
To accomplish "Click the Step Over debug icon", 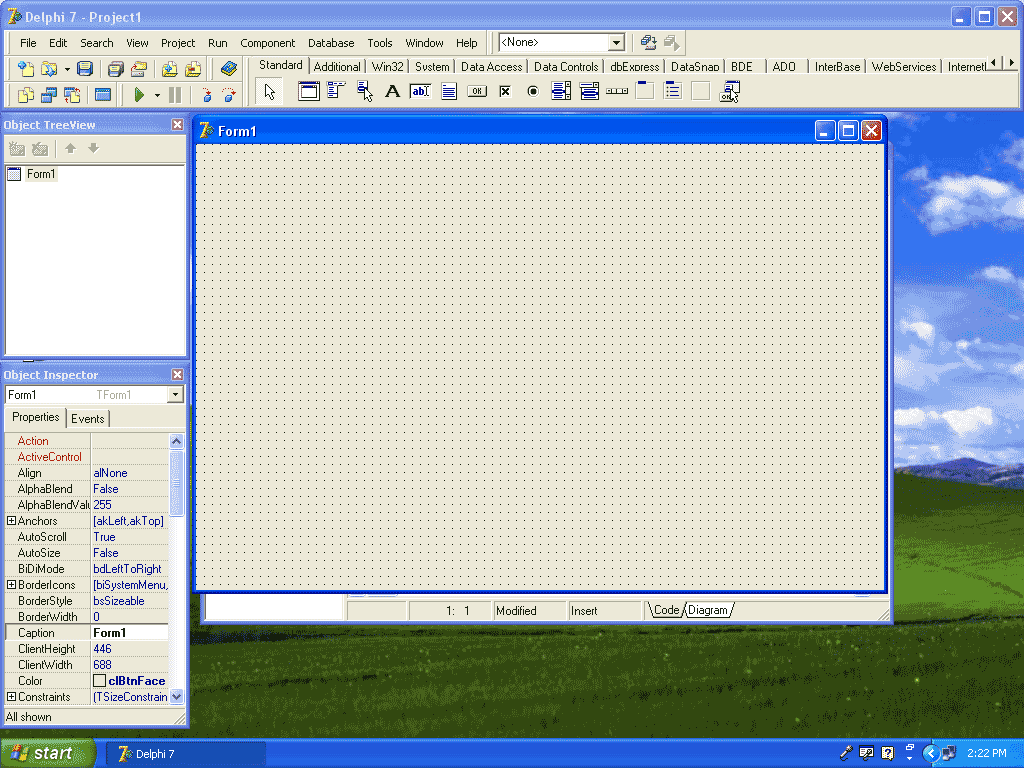I will (229, 95).
